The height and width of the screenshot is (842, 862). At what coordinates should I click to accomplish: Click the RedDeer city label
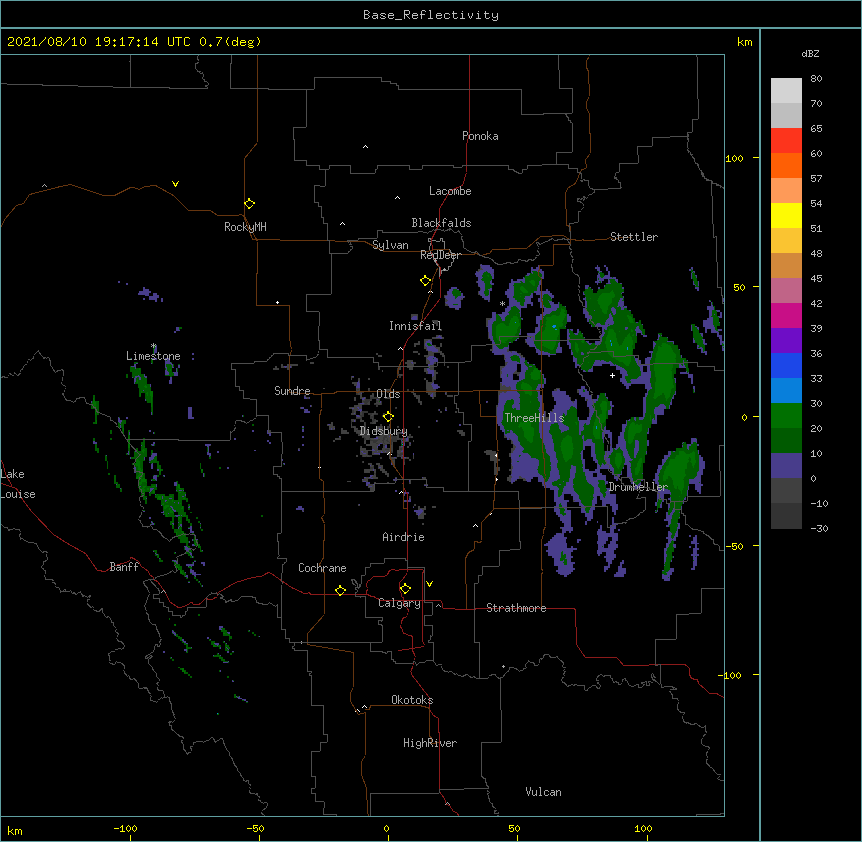440,256
